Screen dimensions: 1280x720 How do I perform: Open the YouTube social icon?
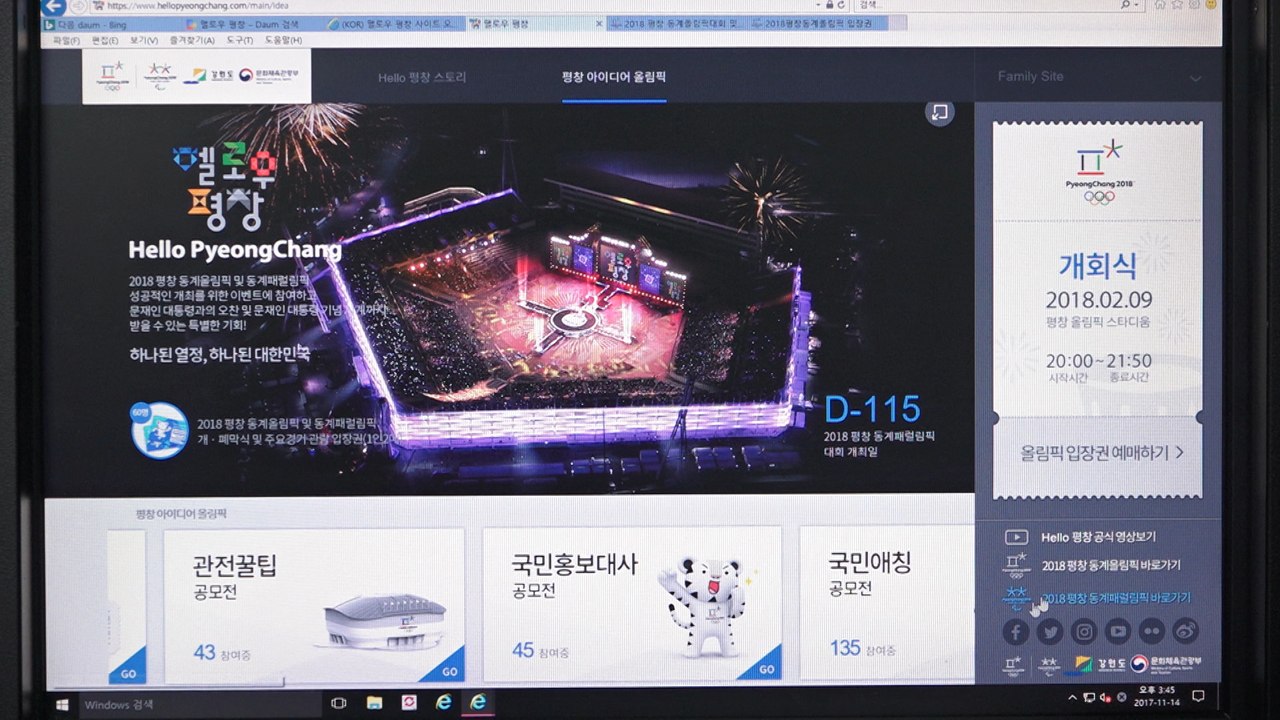click(1118, 631)
